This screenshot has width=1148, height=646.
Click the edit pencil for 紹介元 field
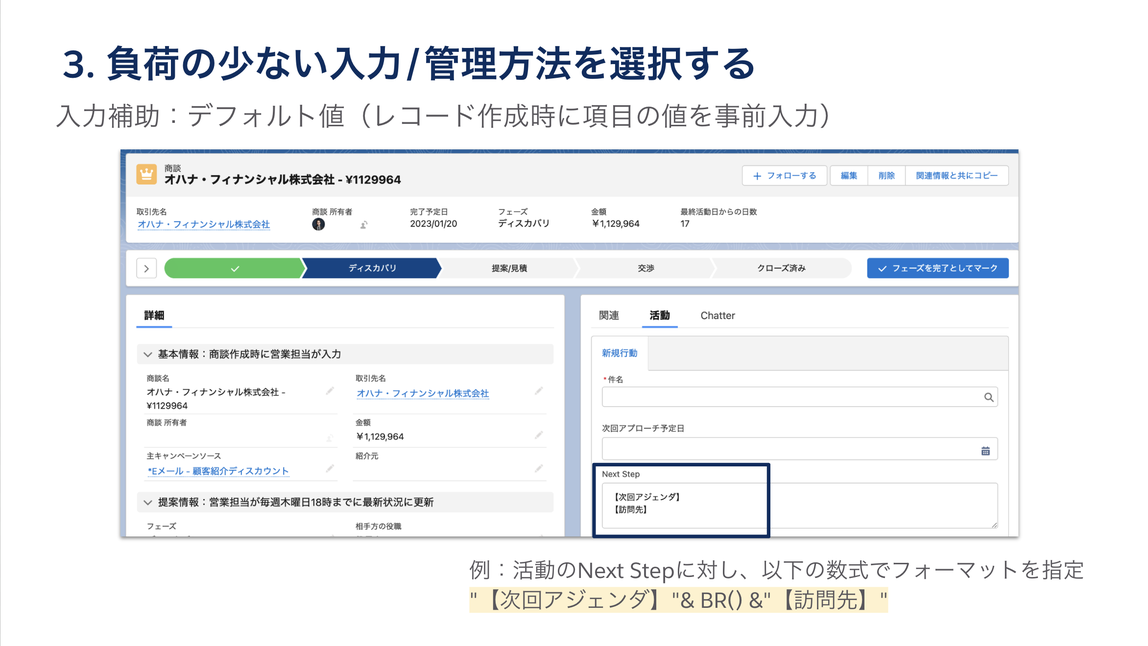[539, 469]
